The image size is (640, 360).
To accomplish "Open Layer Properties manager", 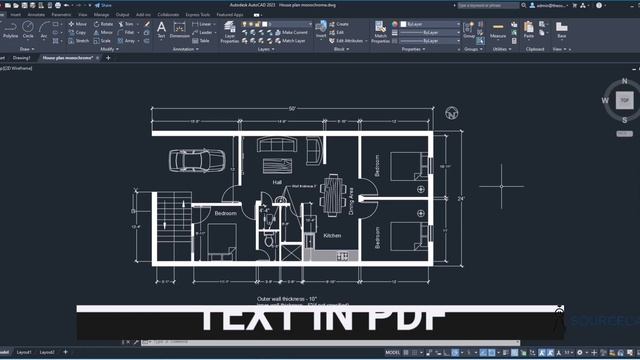I will pos(230,32).
